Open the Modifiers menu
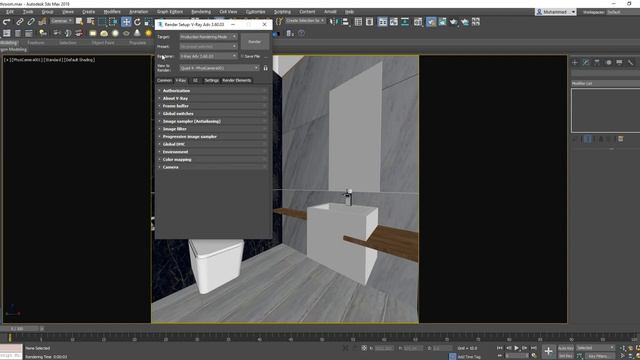 coord(112,12)
